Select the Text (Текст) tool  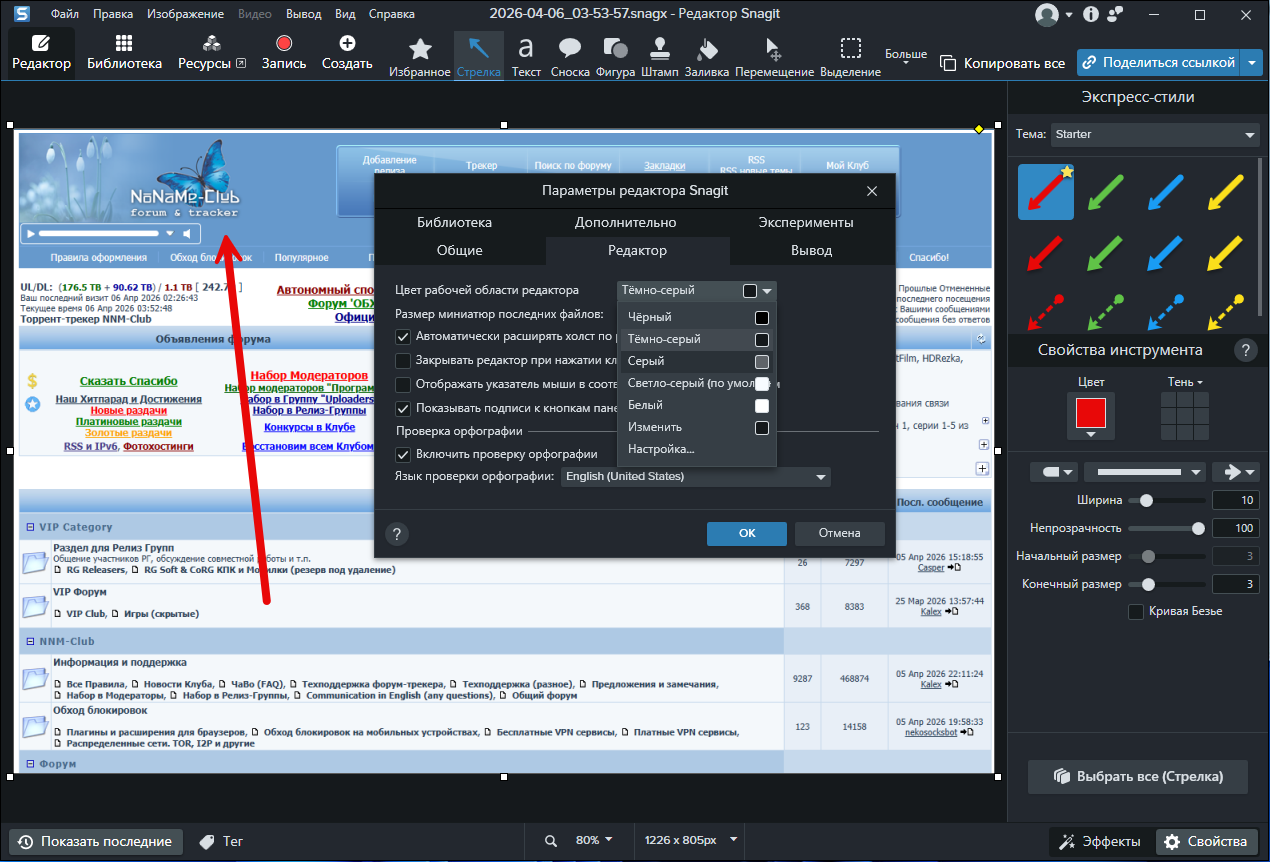point(526,55)
